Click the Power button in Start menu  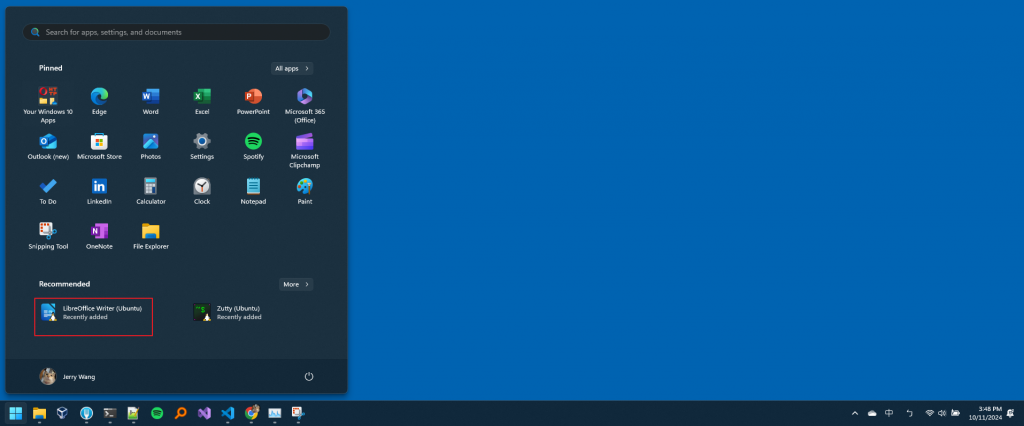click(x=309, y=376)
